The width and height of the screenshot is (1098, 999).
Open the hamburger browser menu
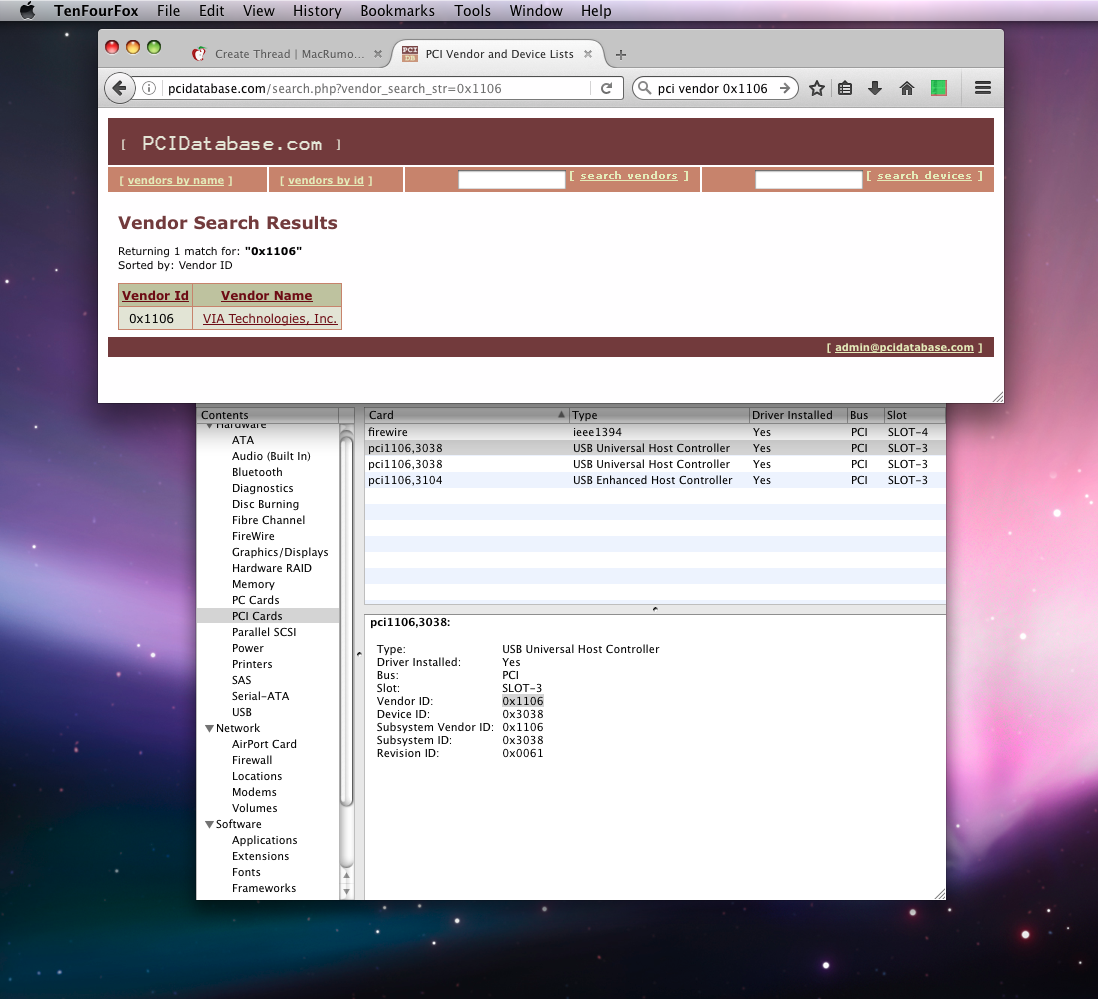(982, 88)
